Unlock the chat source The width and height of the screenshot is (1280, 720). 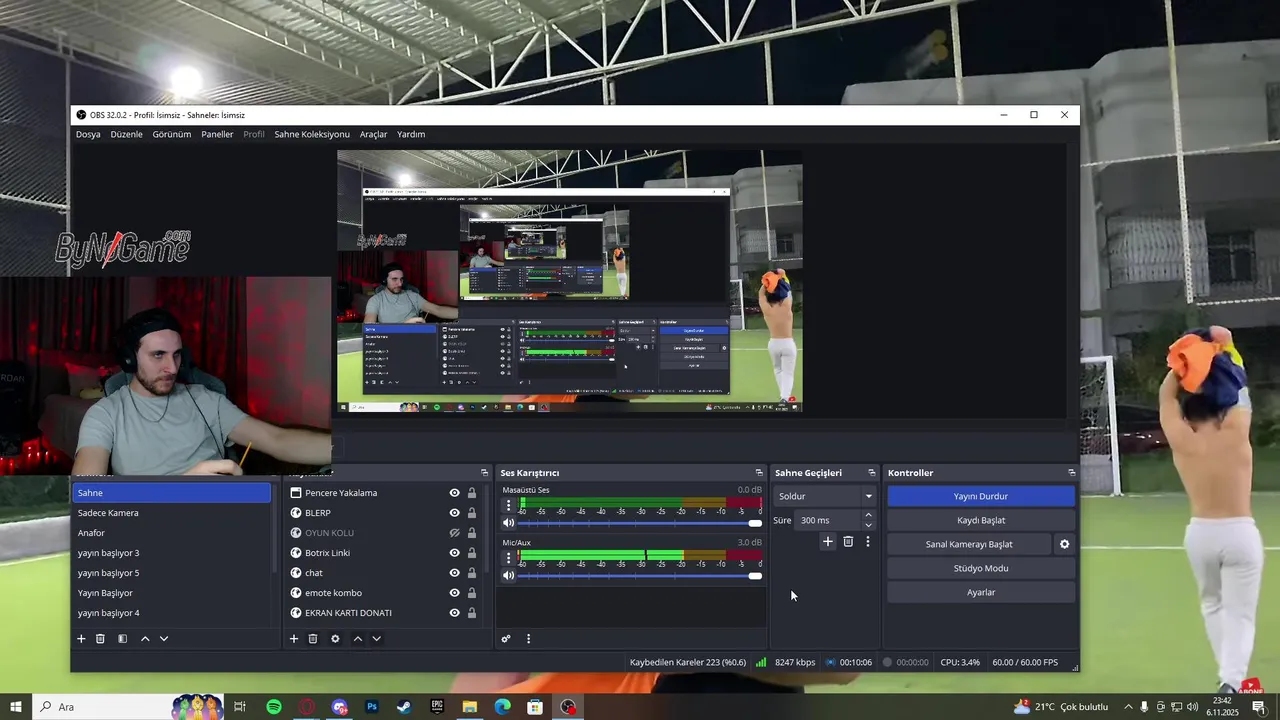472,573
